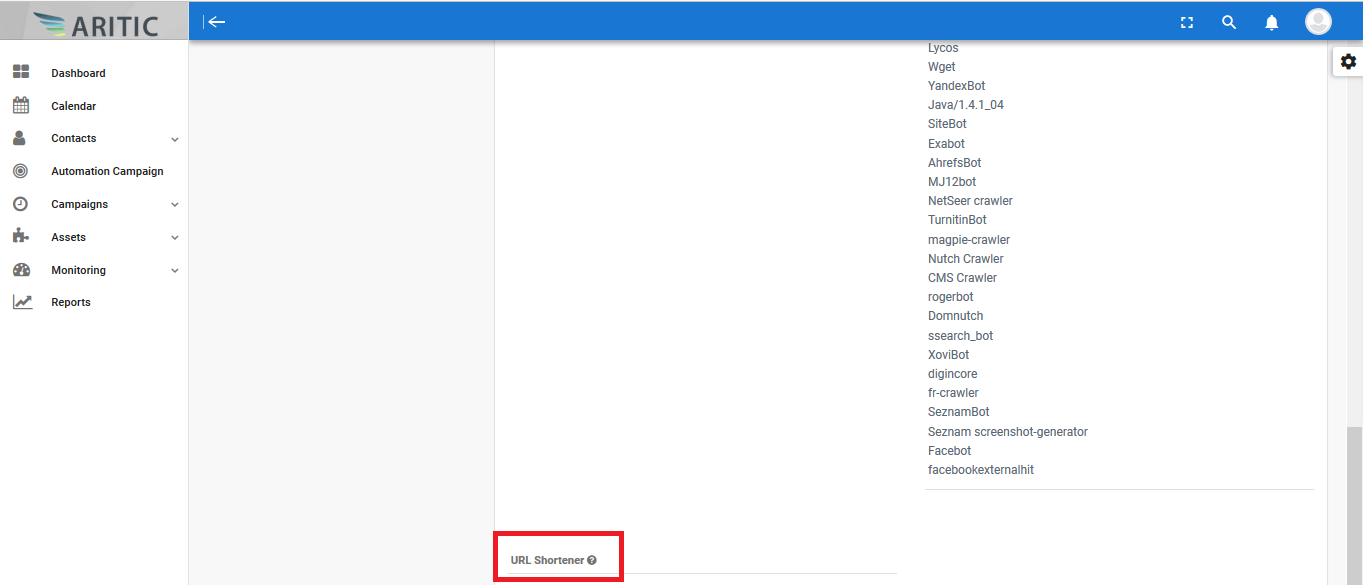The height and width of the screenshot is (585, 1363).
Task: Expand the Contacts submenu chevron
Action: click(x=175, y=139)
